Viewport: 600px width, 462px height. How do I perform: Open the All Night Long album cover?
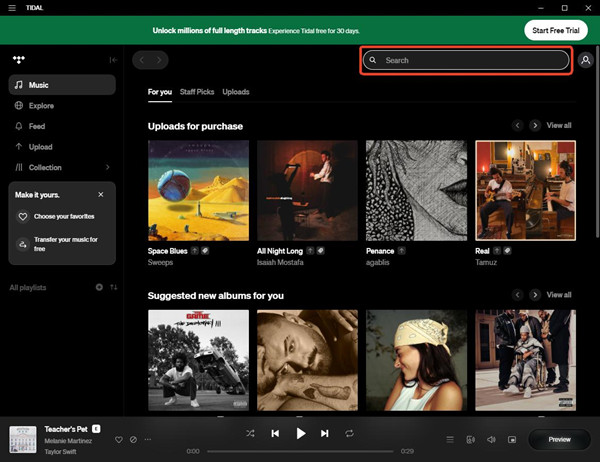click(x=307, y=191)
